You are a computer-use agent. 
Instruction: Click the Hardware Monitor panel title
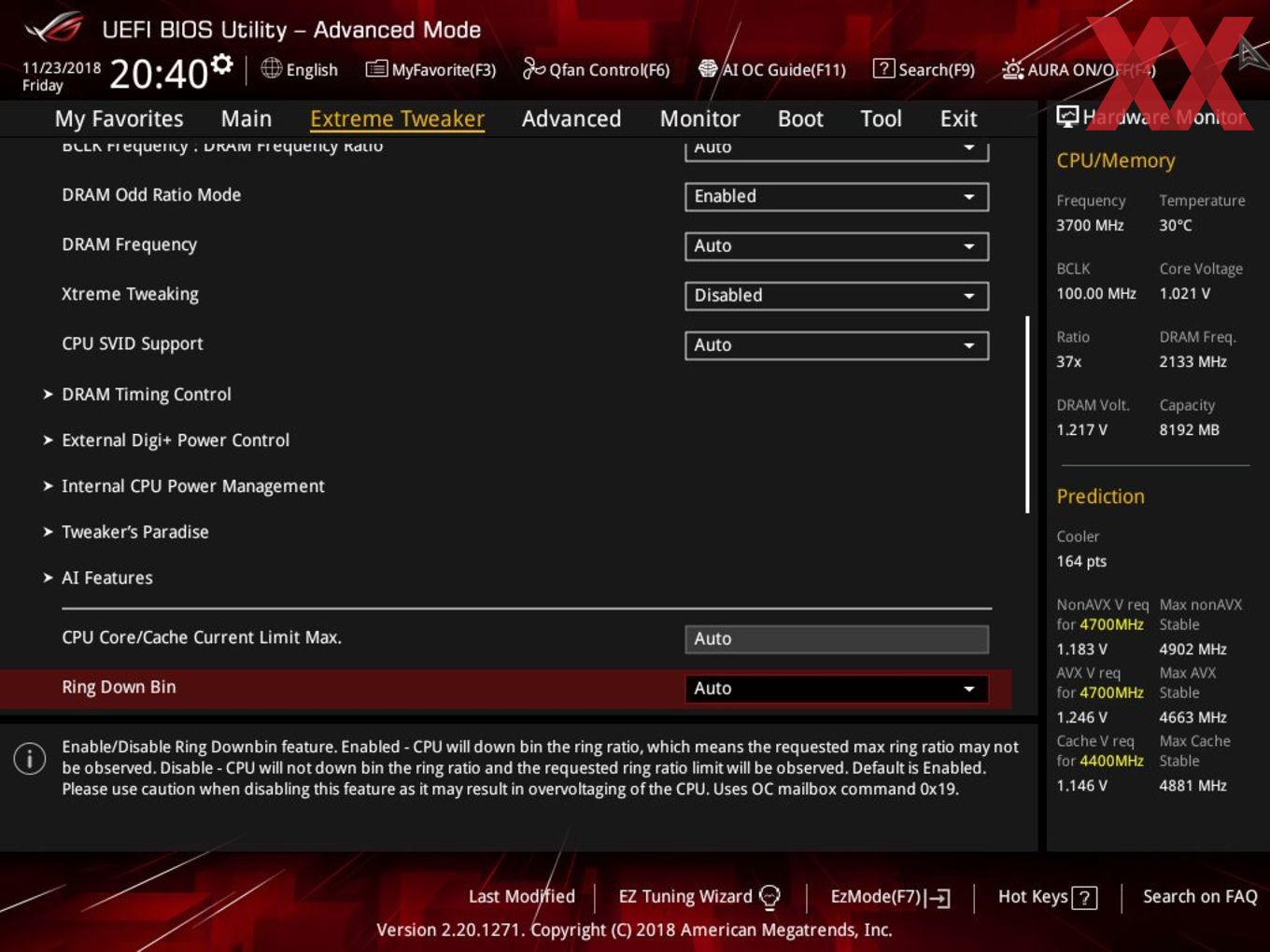pos(1164,117)
